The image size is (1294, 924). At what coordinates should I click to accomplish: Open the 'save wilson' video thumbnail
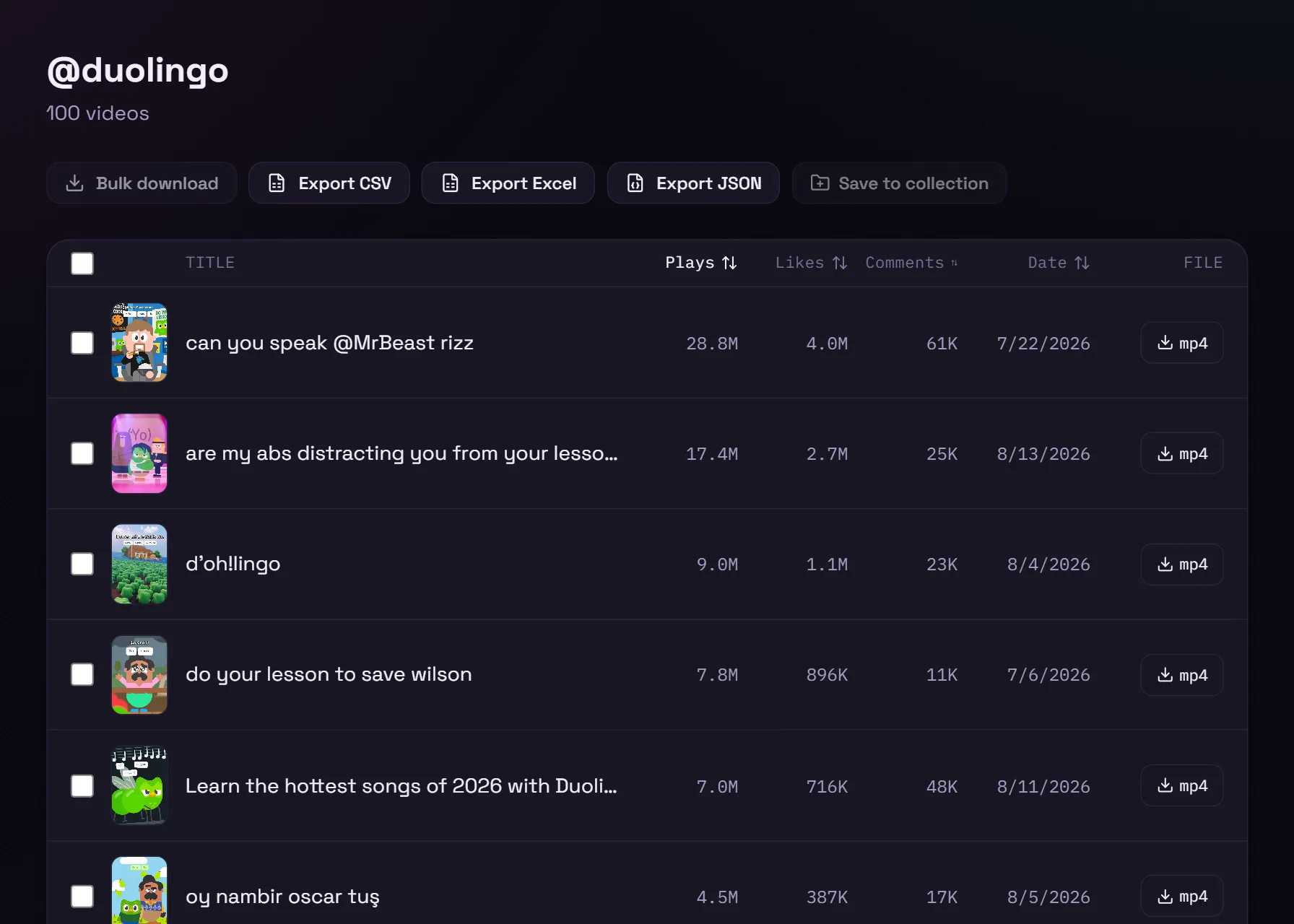pos(139,674)
